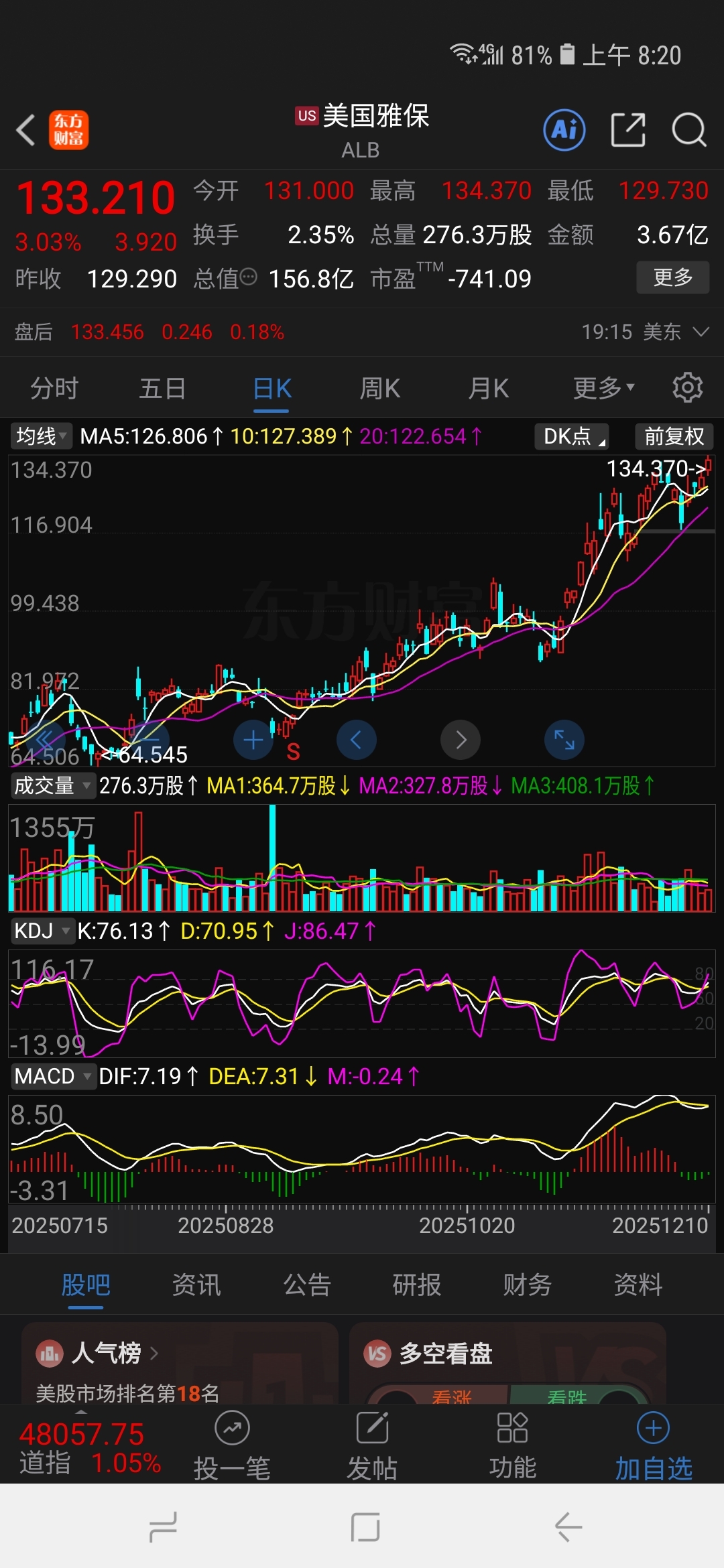This screenshot has height=1568, width=724.
Task: Open the 东方财富 app logo
Action: pyautogui.click(x=68, y=130)
